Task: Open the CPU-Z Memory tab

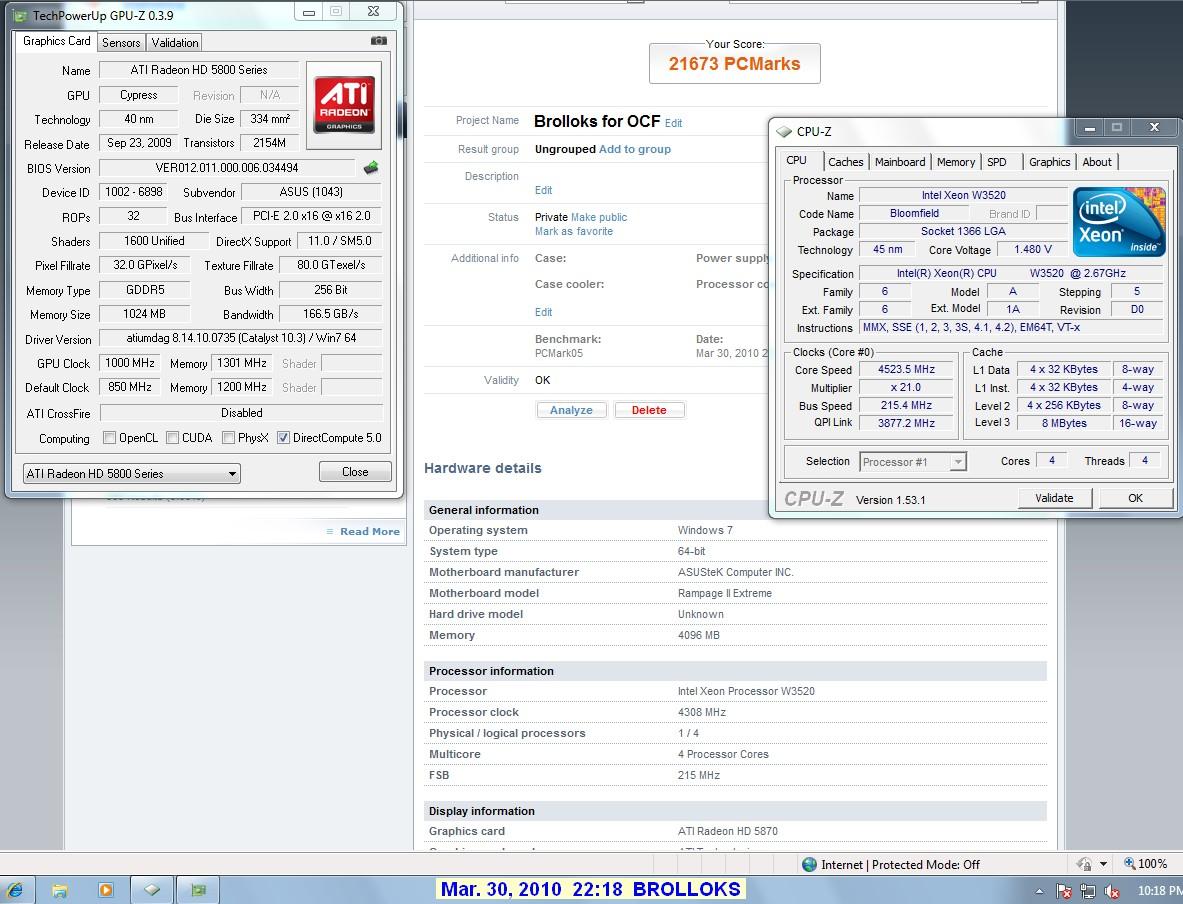Action: (955, 162)
